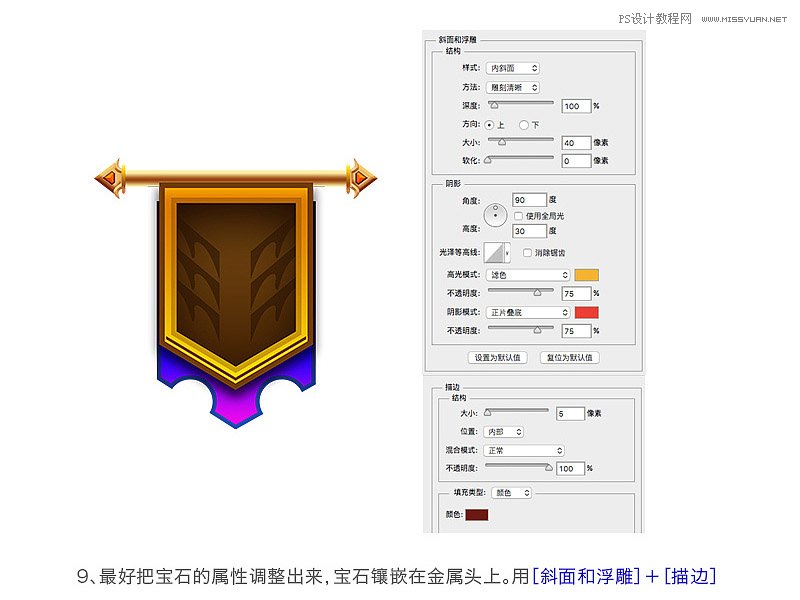Click the orange highlight color swatch

coord(586,273)
